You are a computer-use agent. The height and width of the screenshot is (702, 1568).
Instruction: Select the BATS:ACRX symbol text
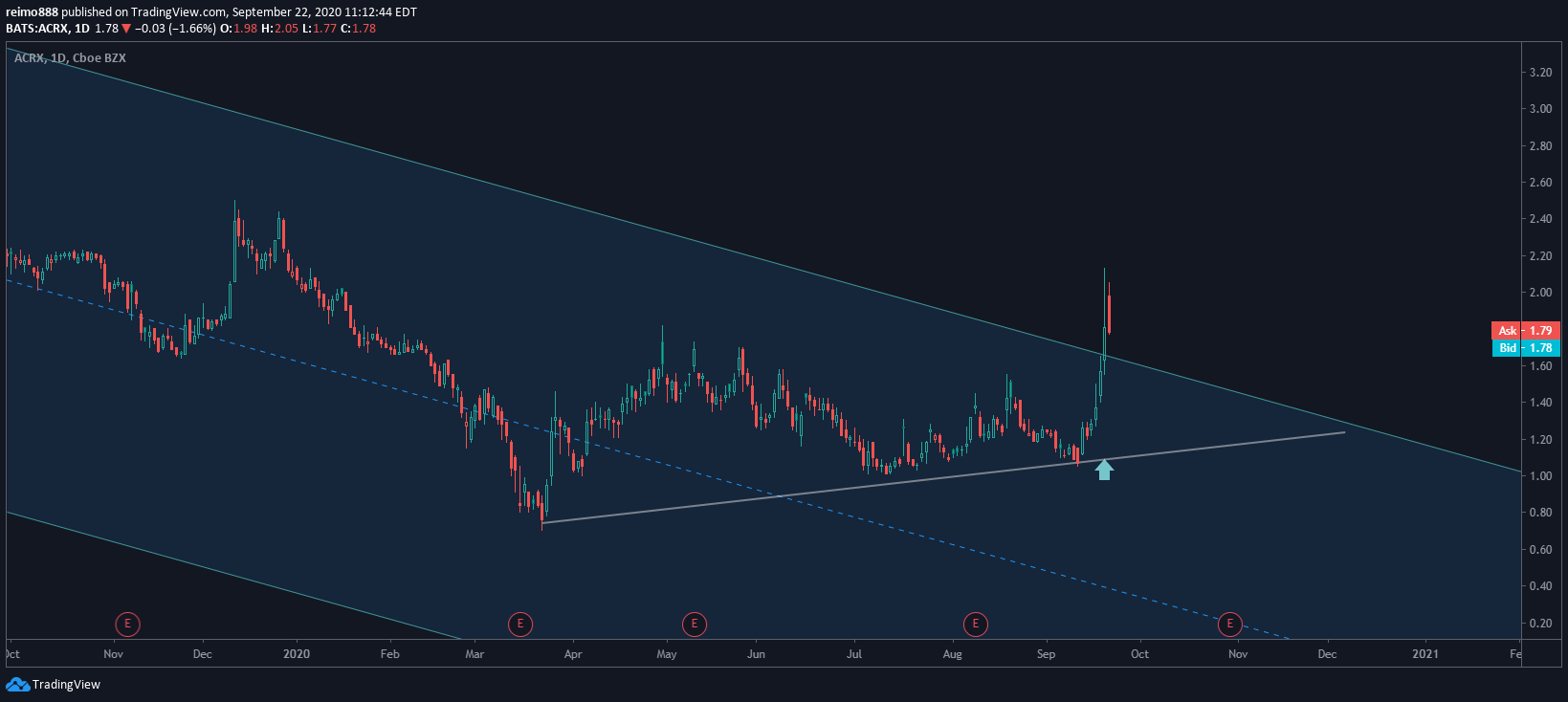tap(37, 29)
